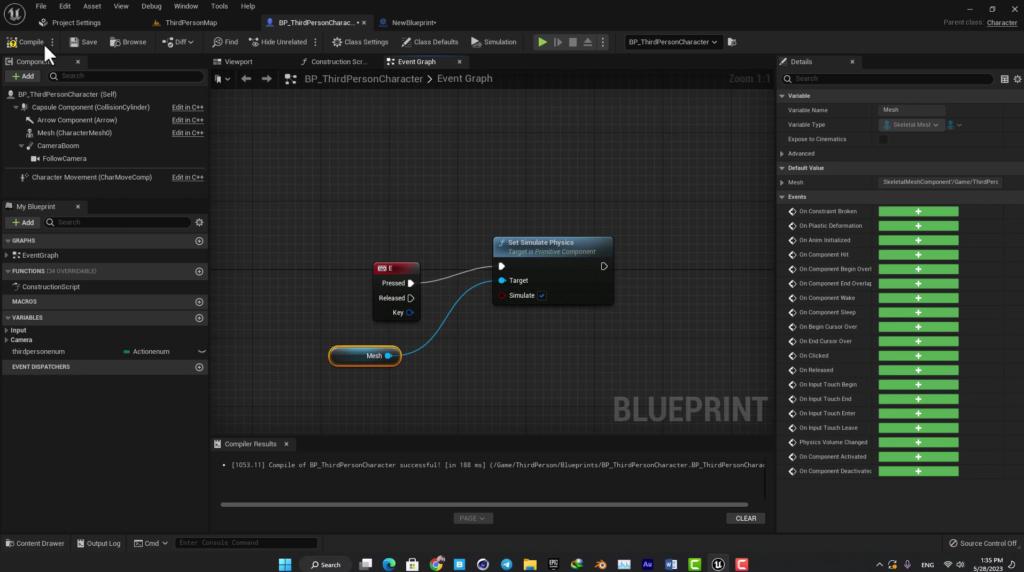Screen dimensions: 1024x572
Task: Open Variable Type Skeletal Mesh dropdown
Action: pyautogui.click(x=911, y=125)
